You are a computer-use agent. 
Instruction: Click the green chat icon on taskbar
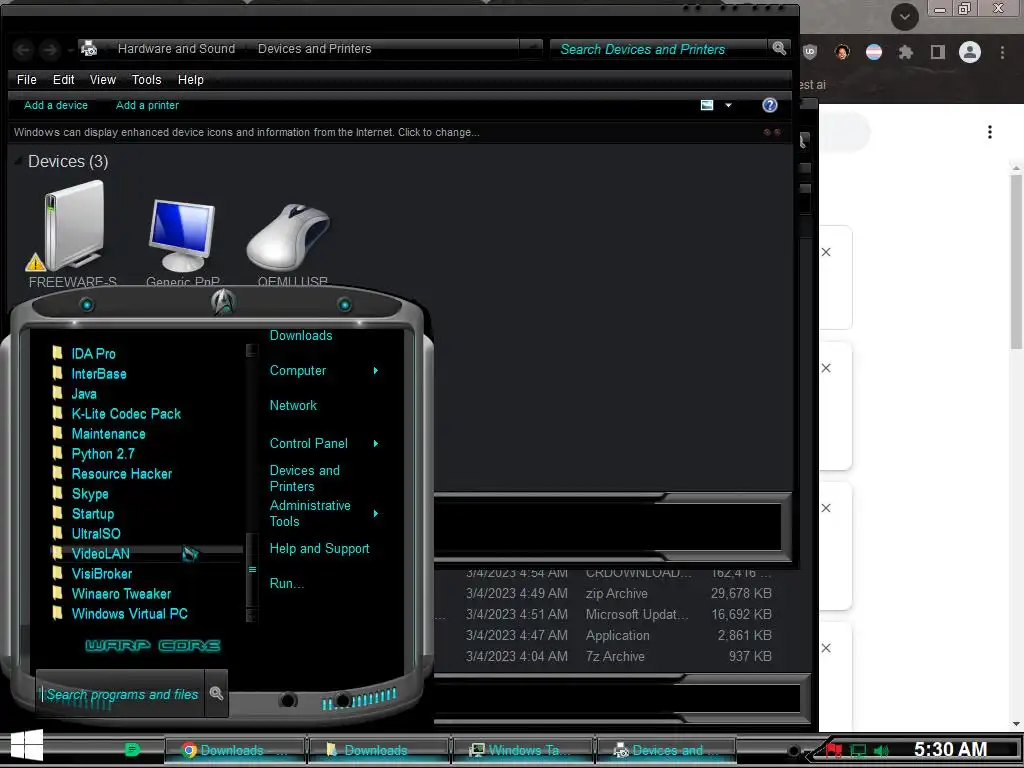(131, 749)
